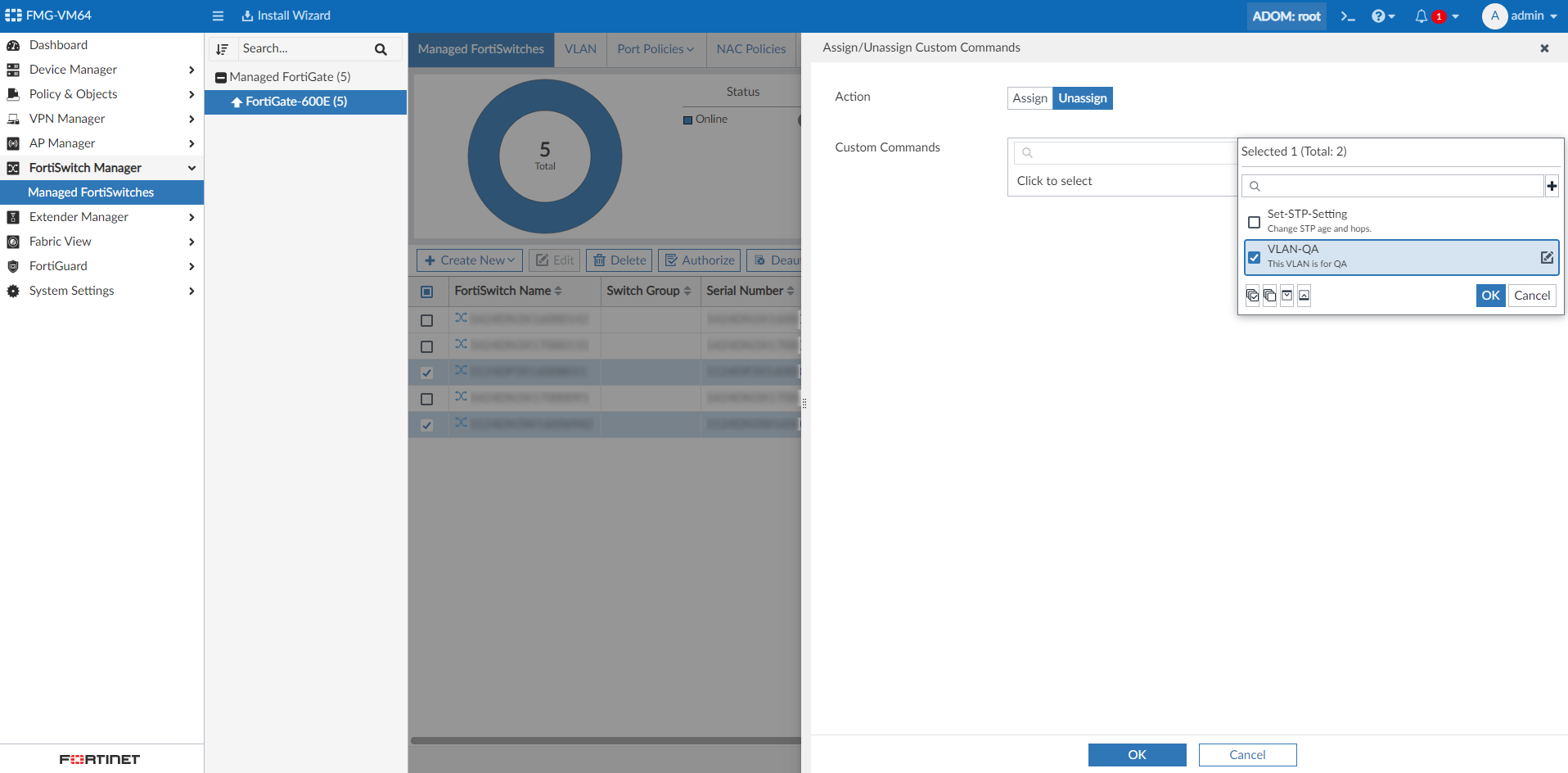Screen dimensions: 1568x773
Task: Close the Assign/Unassign Custom Commands pane
Action: click(1544, 48)
